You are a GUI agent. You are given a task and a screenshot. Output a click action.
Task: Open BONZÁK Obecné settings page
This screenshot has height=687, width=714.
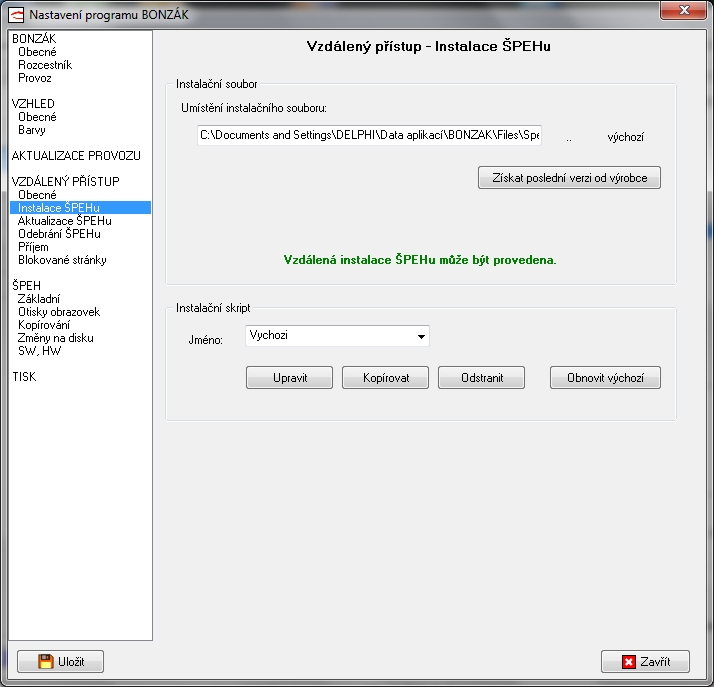[x=37, y=52]
